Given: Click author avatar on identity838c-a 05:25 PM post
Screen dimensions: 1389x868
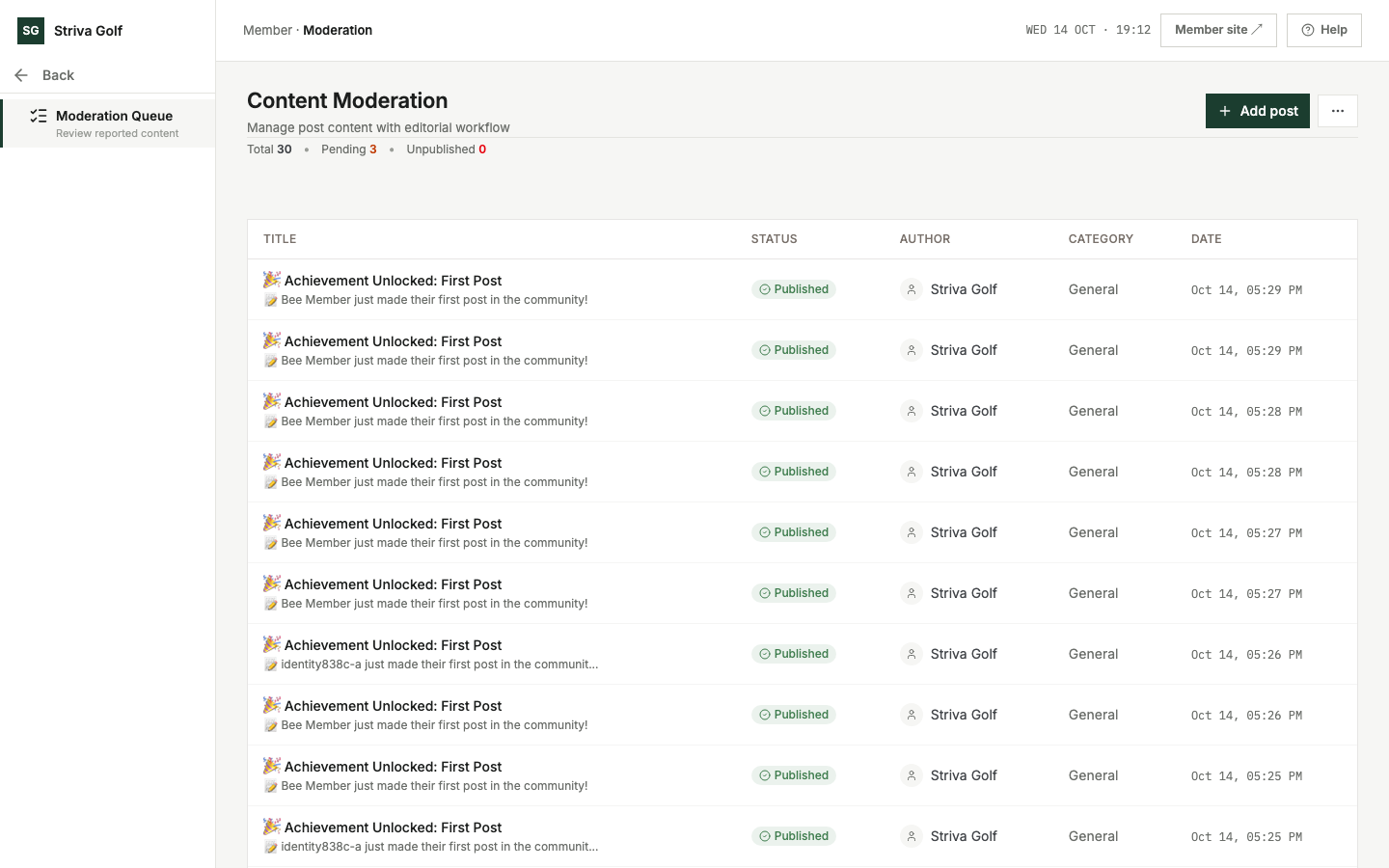Looking at the screenshot, I should pyautogui.click(x=912, y=836).
